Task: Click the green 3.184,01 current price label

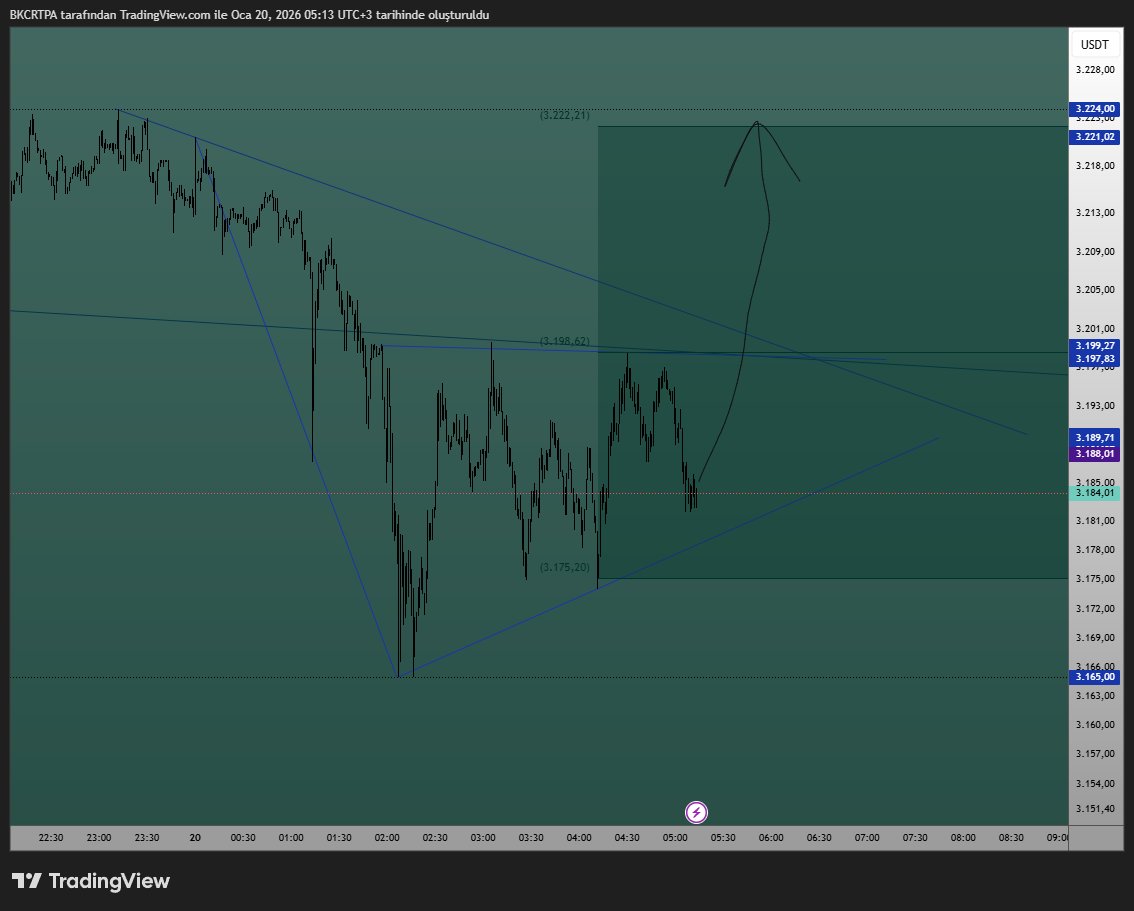Action: 1094,493
